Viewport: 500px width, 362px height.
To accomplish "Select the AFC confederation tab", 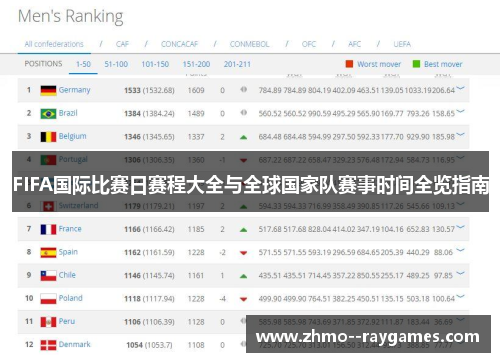I will click(x=354, y=44).
